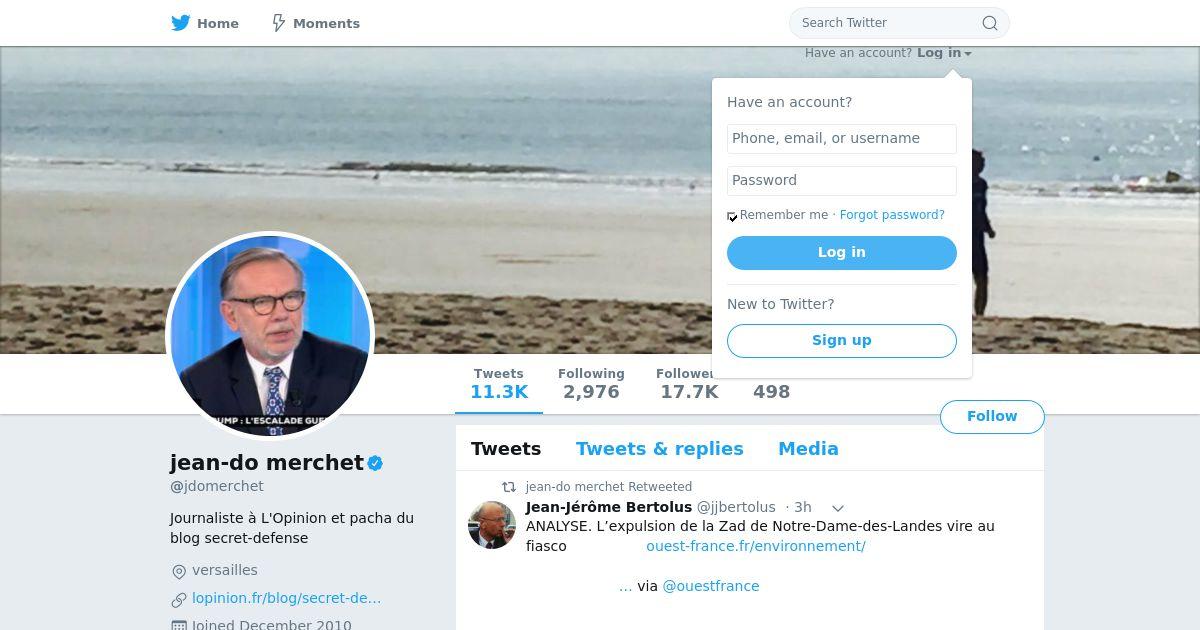Switch to the Media tab

(x=808, y=449)
